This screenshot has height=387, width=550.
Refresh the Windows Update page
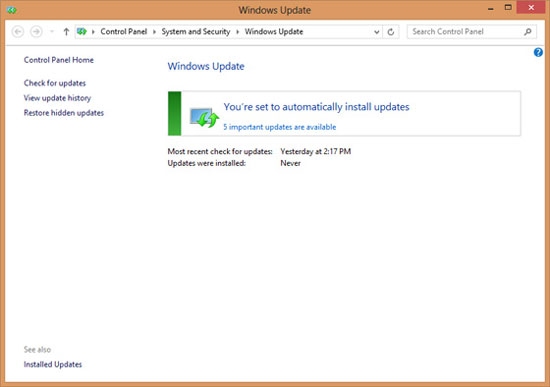[391, 32]
